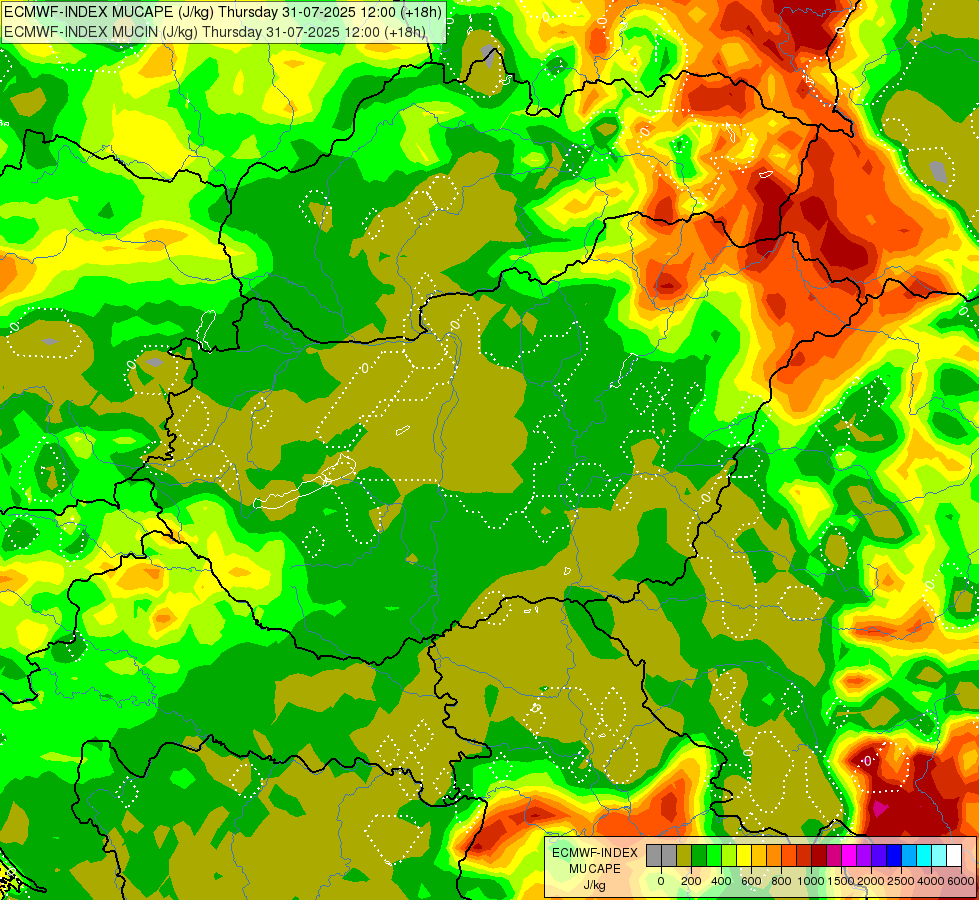Click the J/kg unit label in legend

594,885
